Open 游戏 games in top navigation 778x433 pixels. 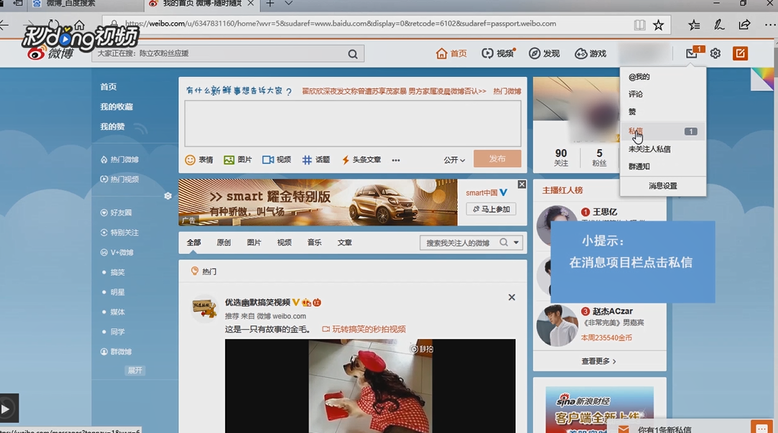point(590,54)
